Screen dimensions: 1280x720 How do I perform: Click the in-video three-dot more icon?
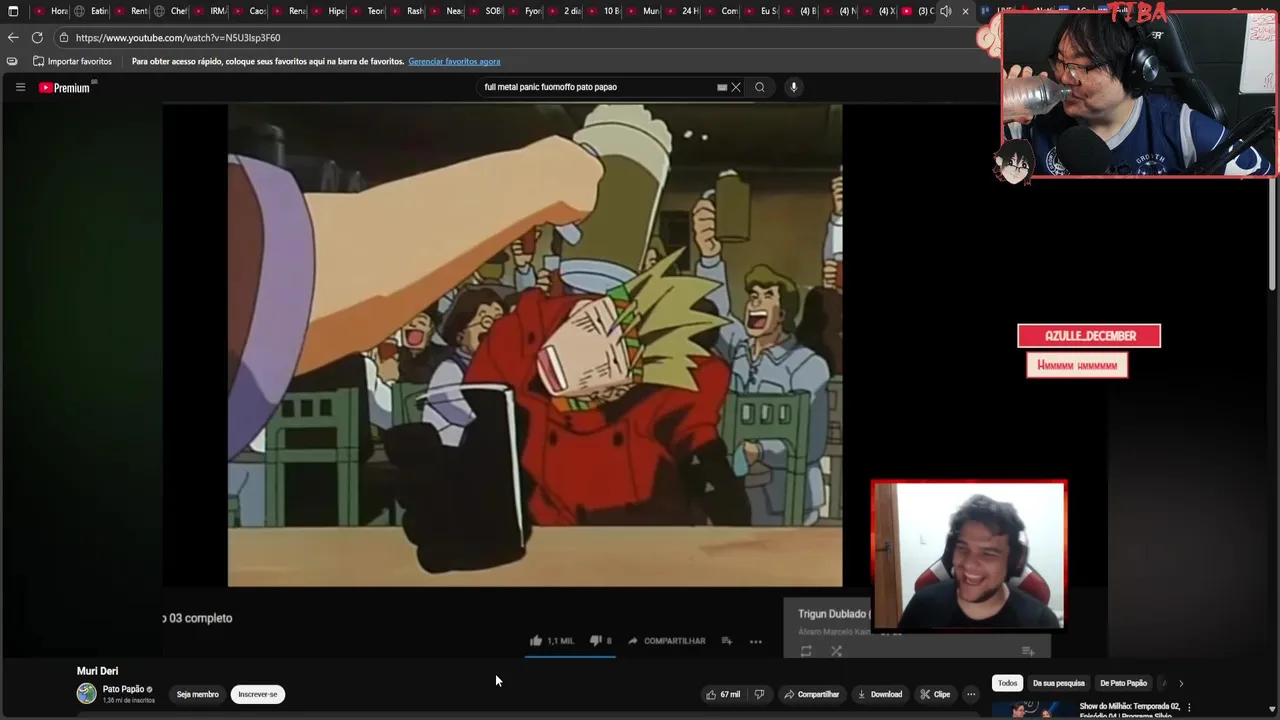(x=756, y=641)
